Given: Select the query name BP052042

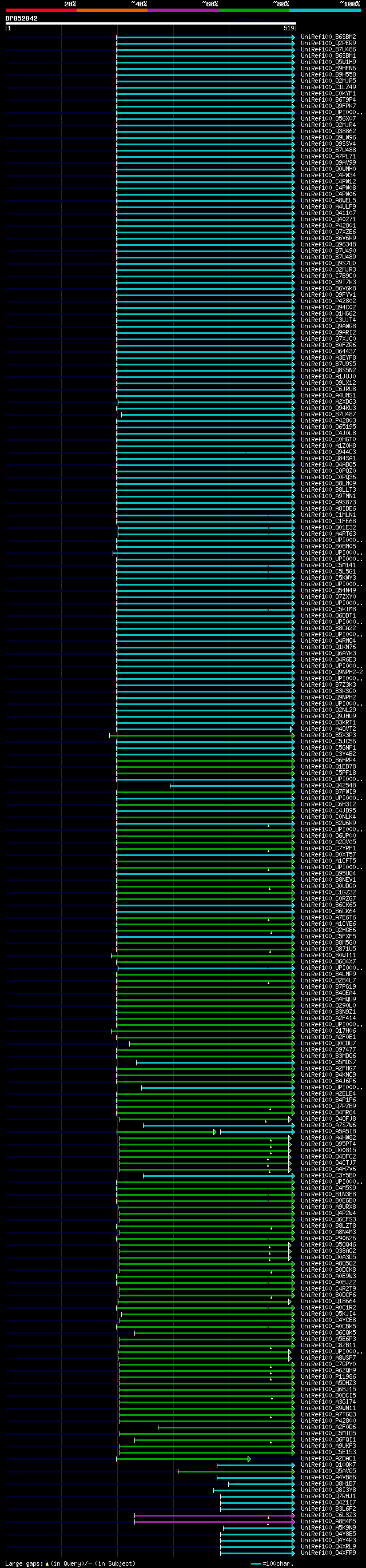Looking at the screenshot, I should (x=21, y=18).
